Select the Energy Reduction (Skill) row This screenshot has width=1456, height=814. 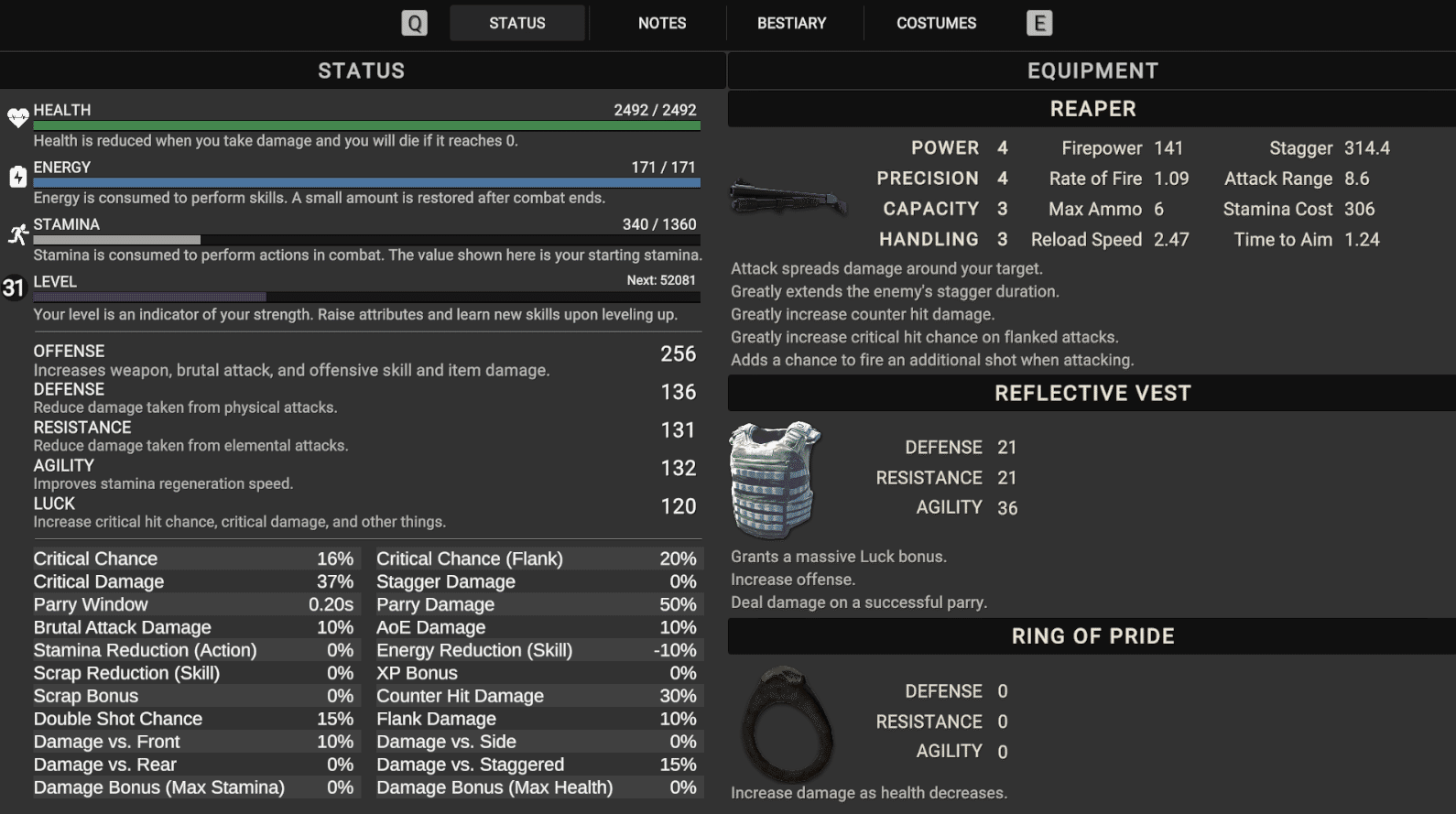tap(537, 650)
